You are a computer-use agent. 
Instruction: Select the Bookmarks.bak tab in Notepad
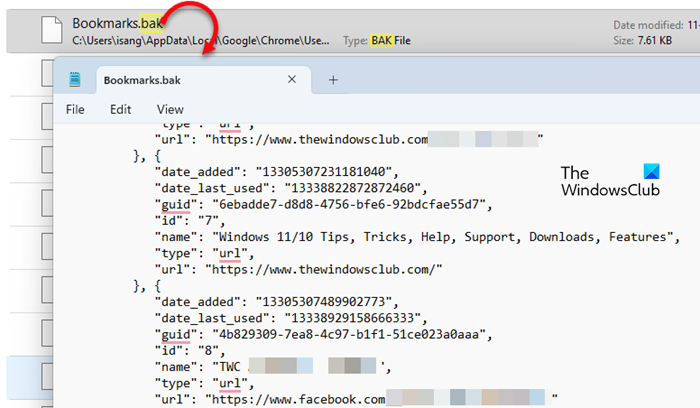[204, 80]
